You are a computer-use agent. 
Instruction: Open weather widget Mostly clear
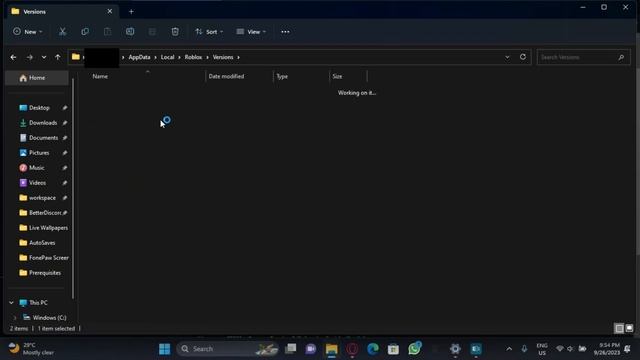(x=32, y=349)
